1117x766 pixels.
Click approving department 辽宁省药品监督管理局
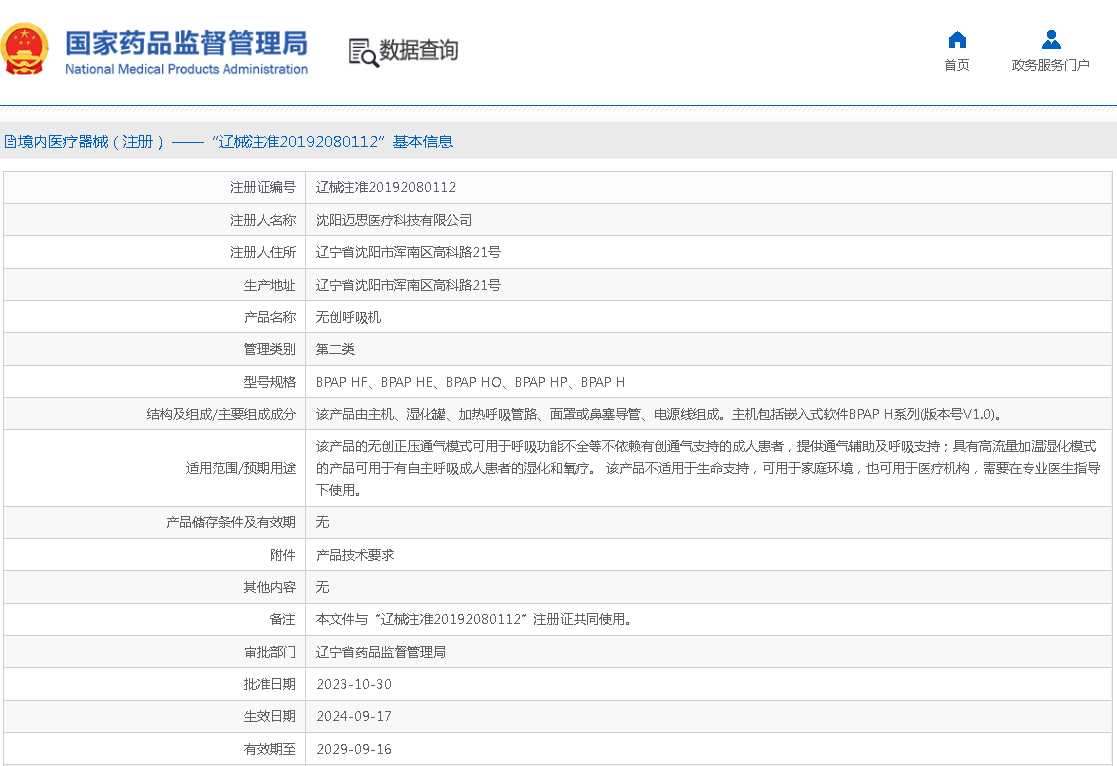381,652
